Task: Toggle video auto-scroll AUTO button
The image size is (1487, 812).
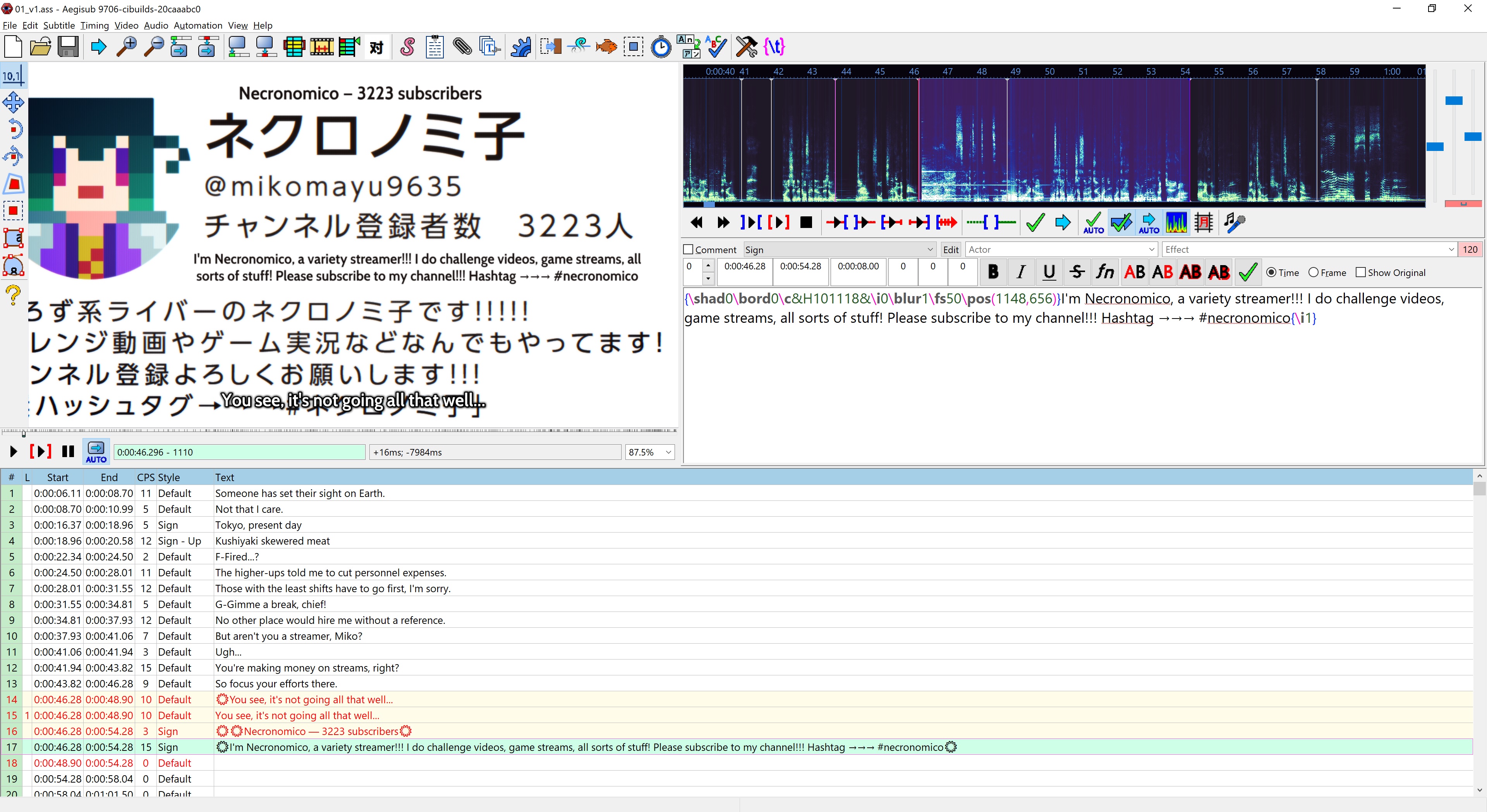Action: (x=96, y=452)
